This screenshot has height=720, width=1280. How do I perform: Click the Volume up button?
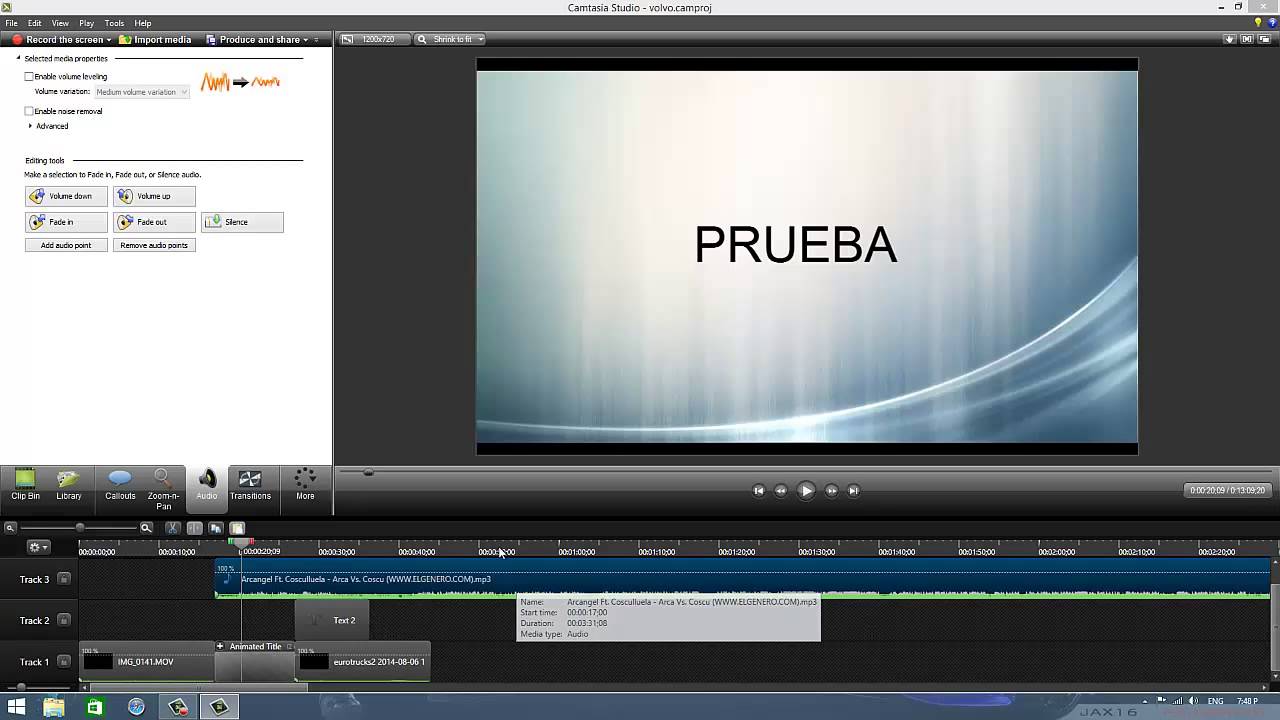(x=154, y=196)
